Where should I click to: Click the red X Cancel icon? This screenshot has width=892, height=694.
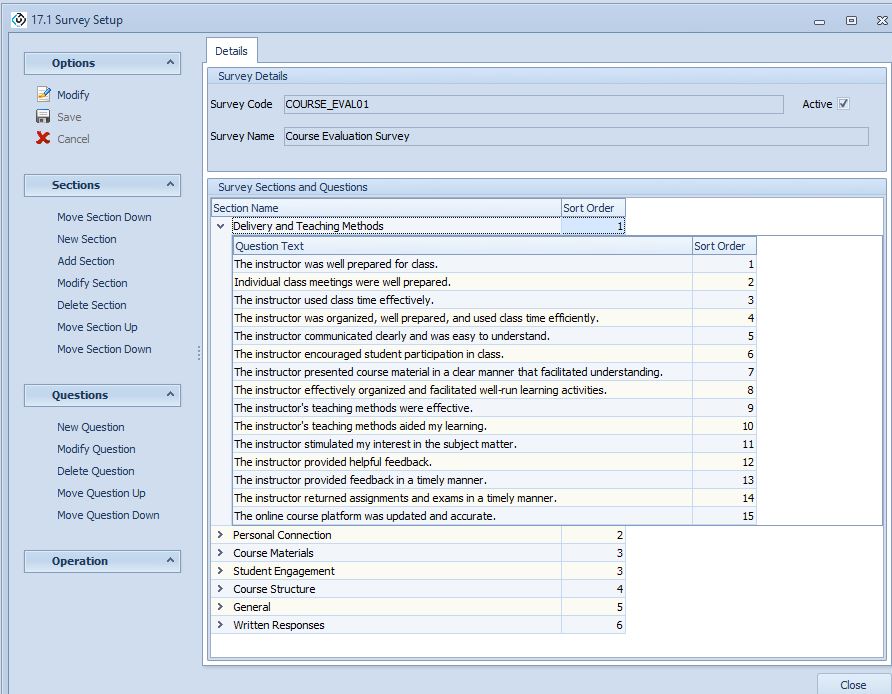(x=43, y=139)
